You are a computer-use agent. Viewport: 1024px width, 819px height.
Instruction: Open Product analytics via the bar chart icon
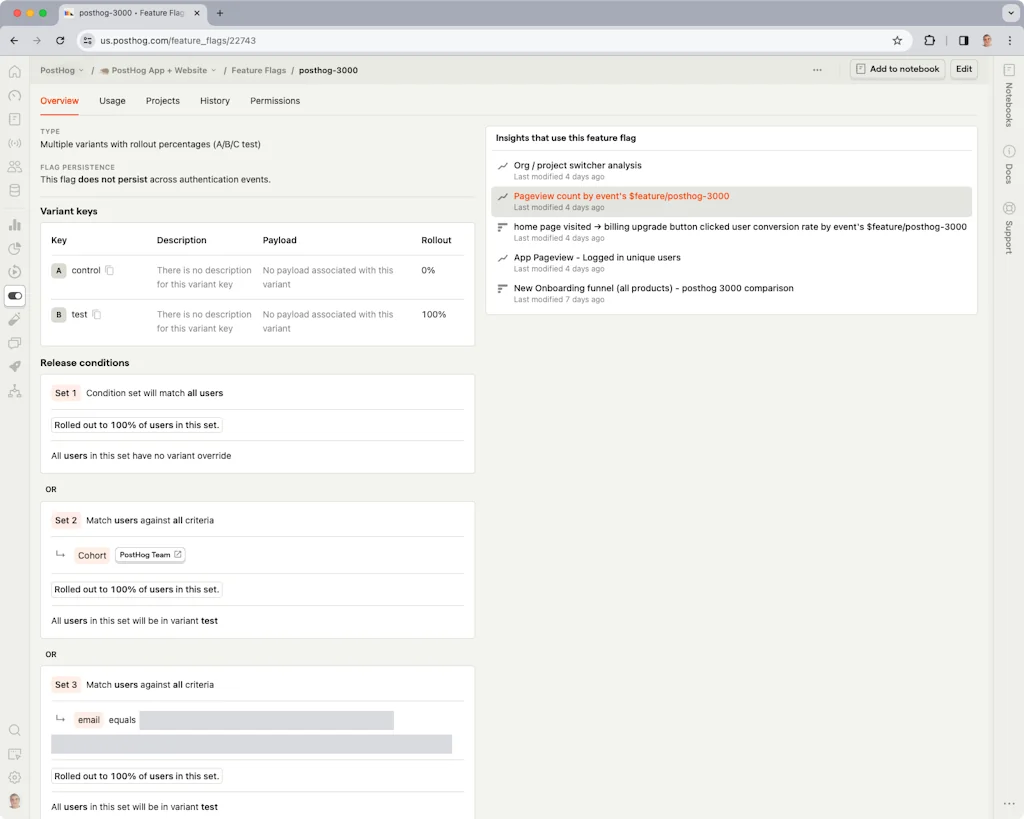click(x=15, y=225)
